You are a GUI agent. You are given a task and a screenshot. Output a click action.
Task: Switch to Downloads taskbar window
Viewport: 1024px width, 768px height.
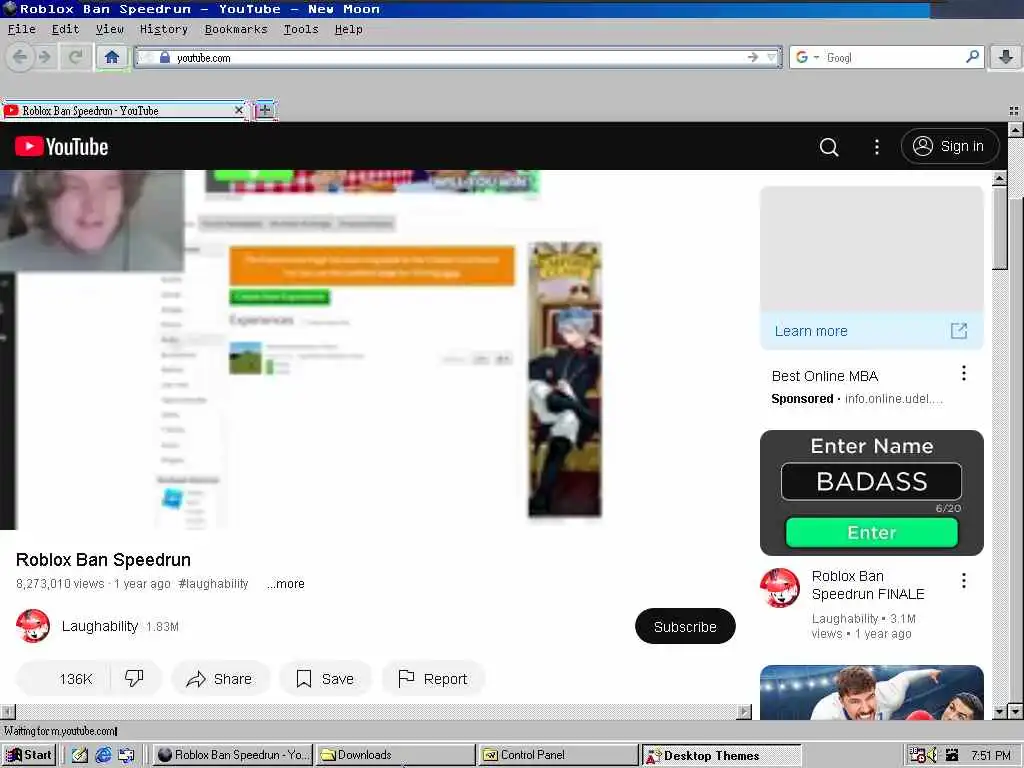(396, 755)
